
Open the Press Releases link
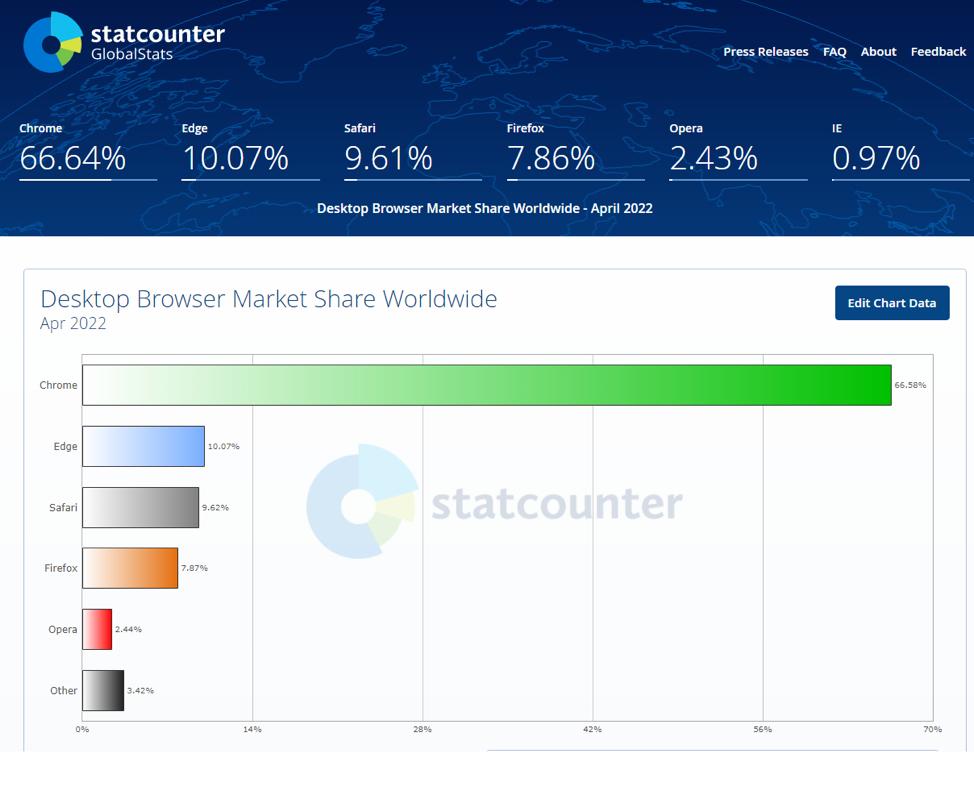coord(765,52)
